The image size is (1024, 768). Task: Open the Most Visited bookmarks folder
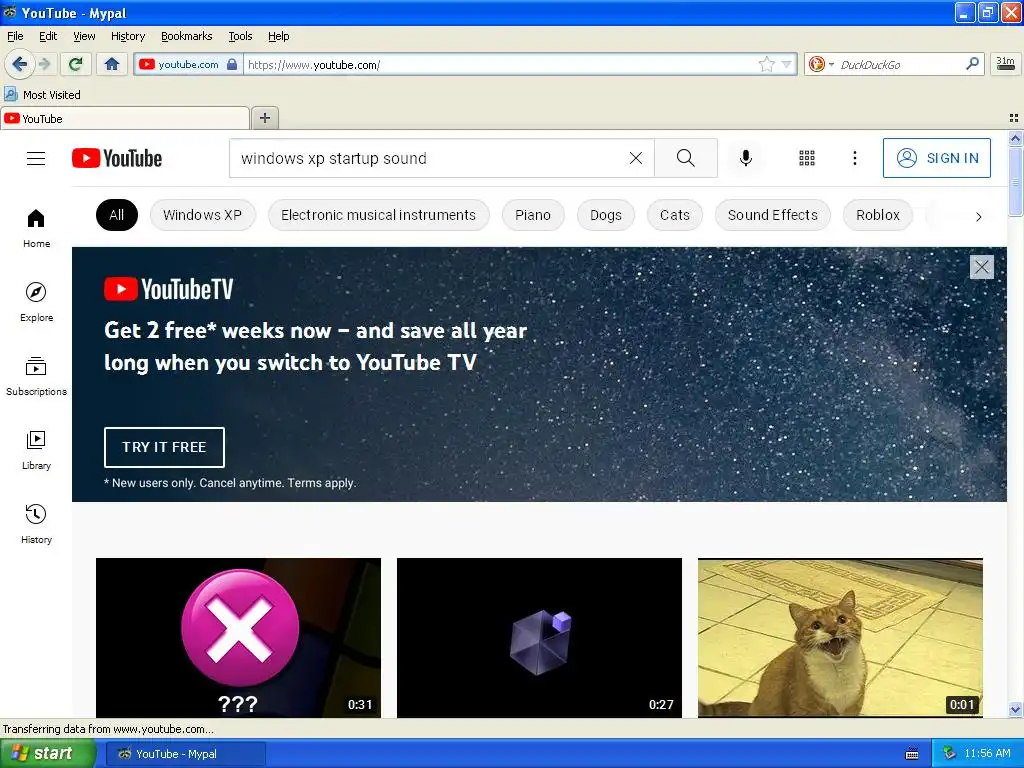(x=43, y=95)
